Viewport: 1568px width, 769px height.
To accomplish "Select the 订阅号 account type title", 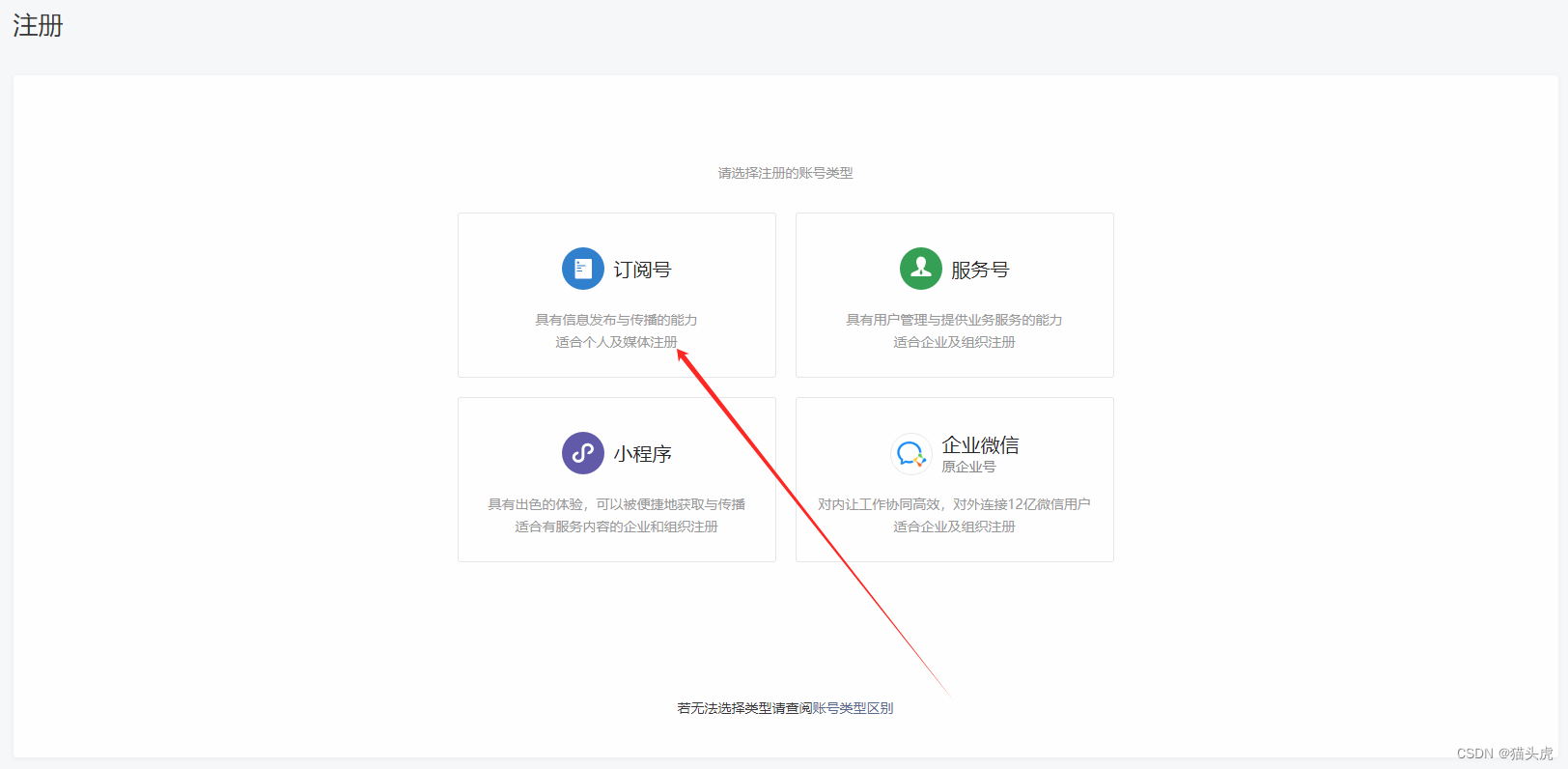I will [643, 270].
